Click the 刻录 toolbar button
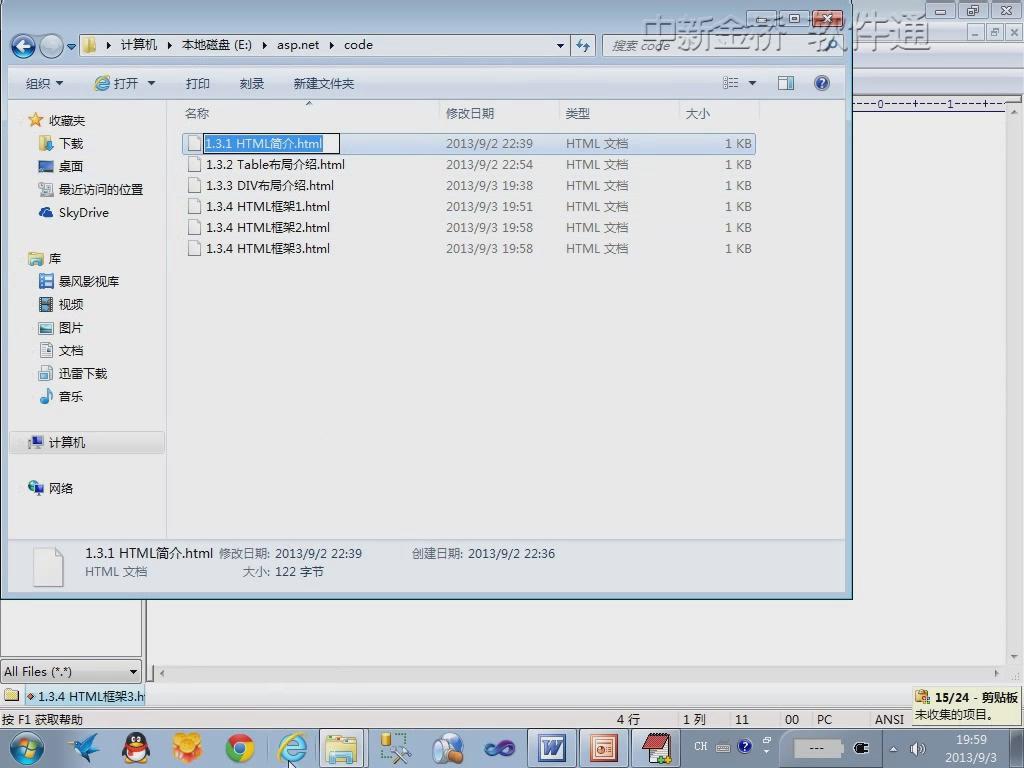The image size is (1024, 768). (251, 84)
